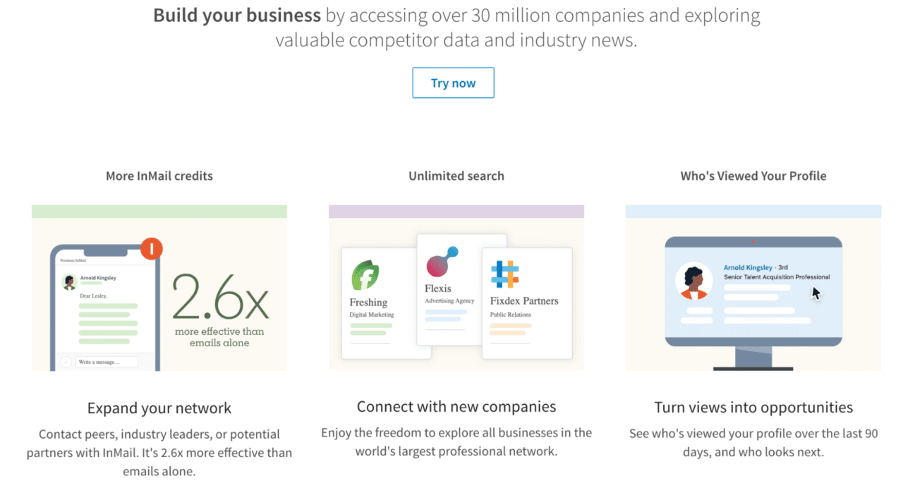The width and height of the screenshot is (904, 488).
Task: Click the Try now button
Action: (453, 82)
